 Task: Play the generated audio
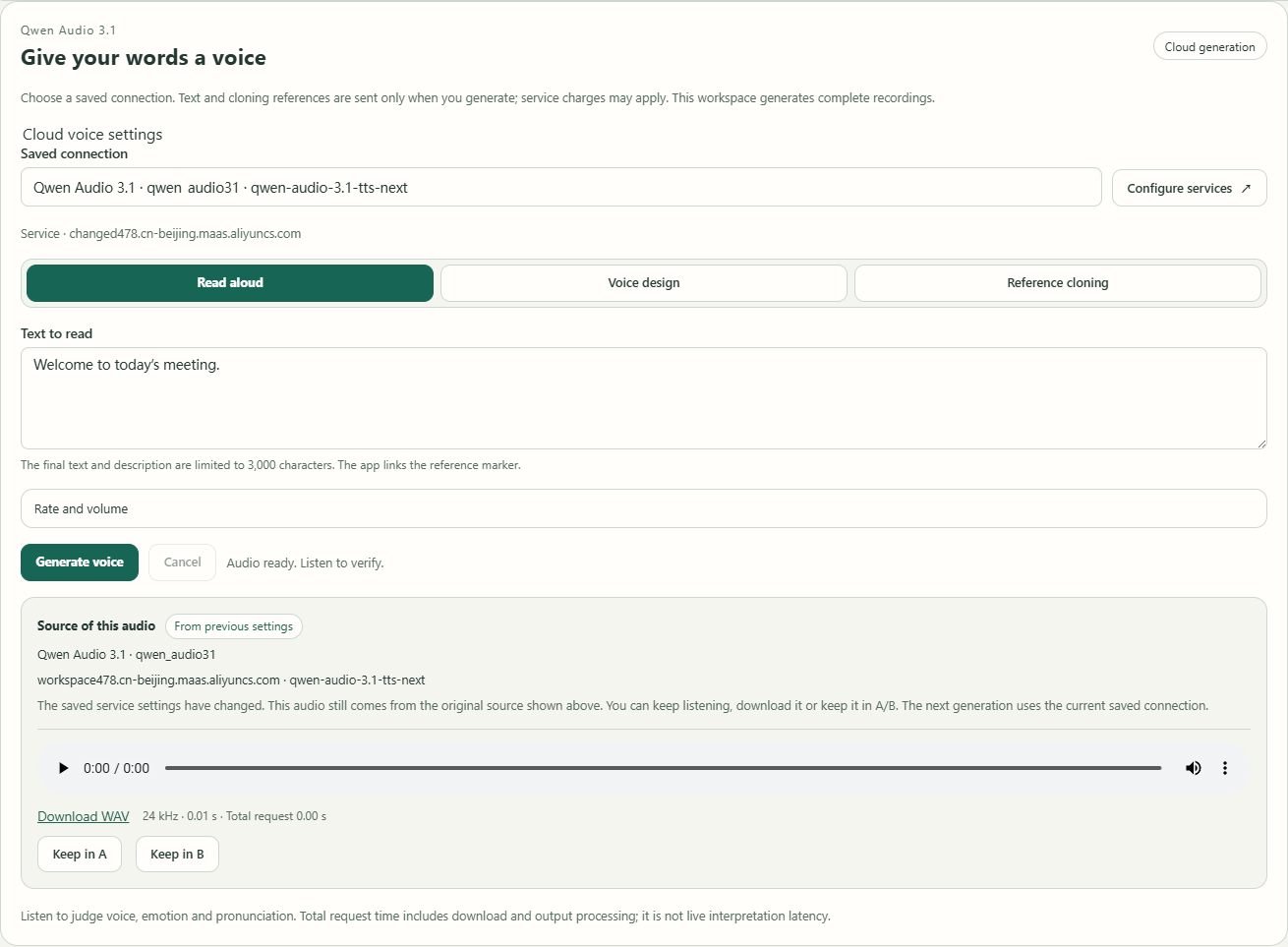tap(64, 768)
